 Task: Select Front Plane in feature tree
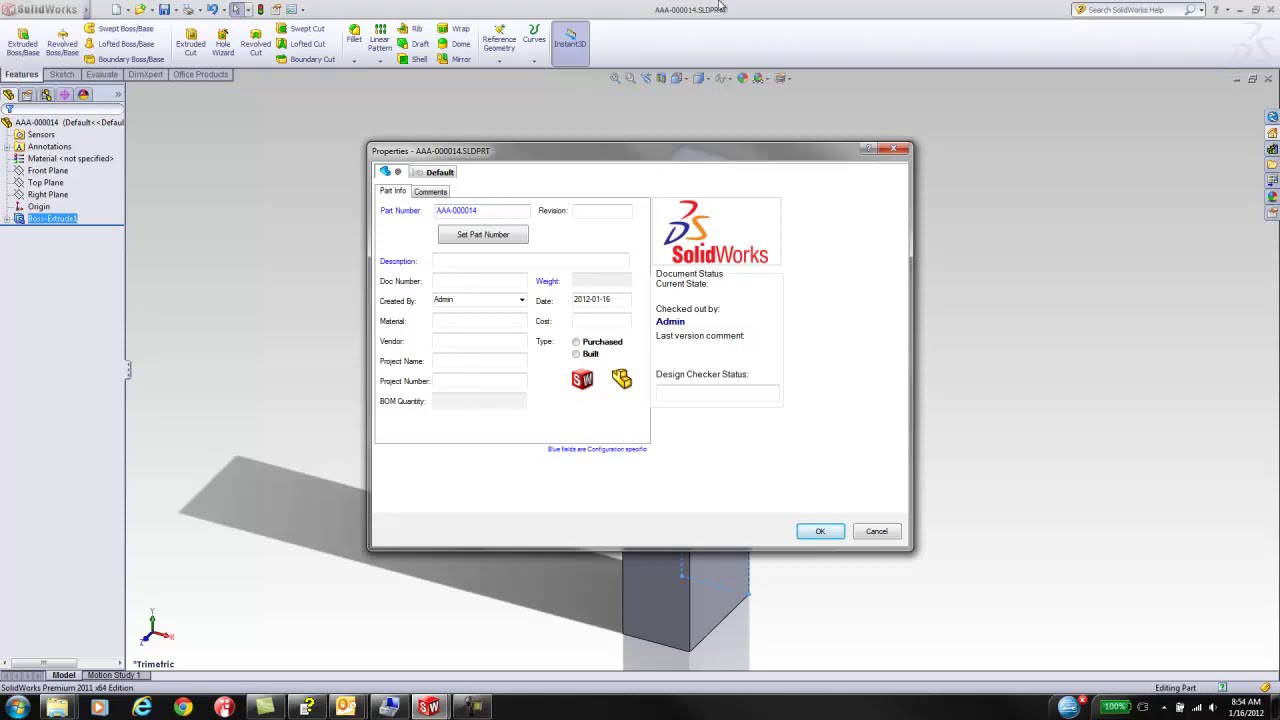point(48,171)
